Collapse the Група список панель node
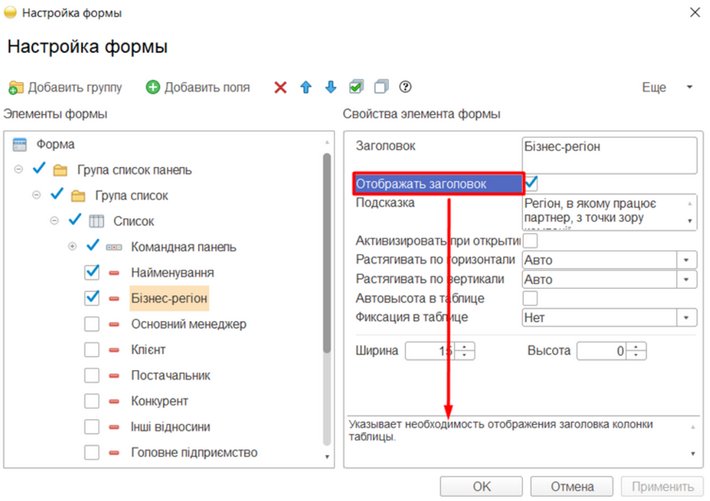Image resolution: width=710 pixels, height=501 pixels. pos(19,169)
